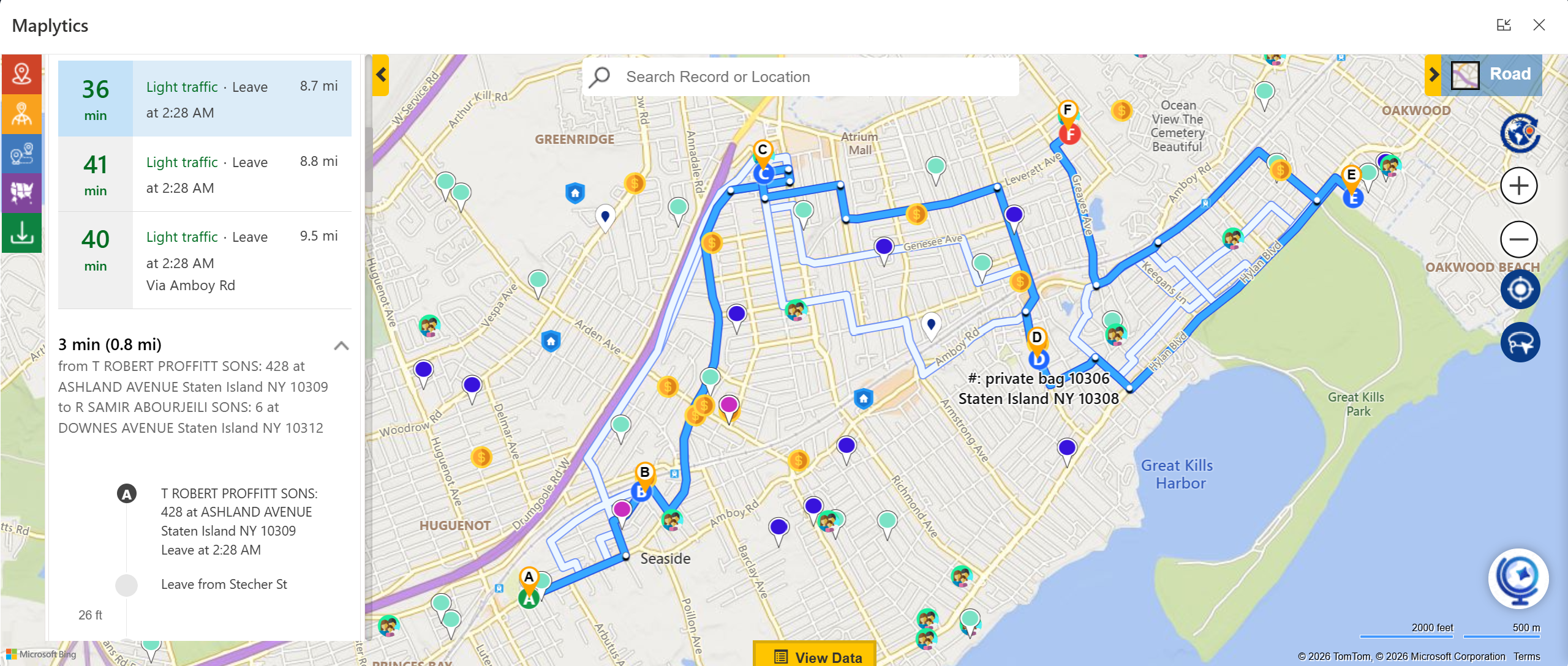Click the A step marker in directions list
Image resolution: width=1568 pixels, height=666 pixels.
127,494
